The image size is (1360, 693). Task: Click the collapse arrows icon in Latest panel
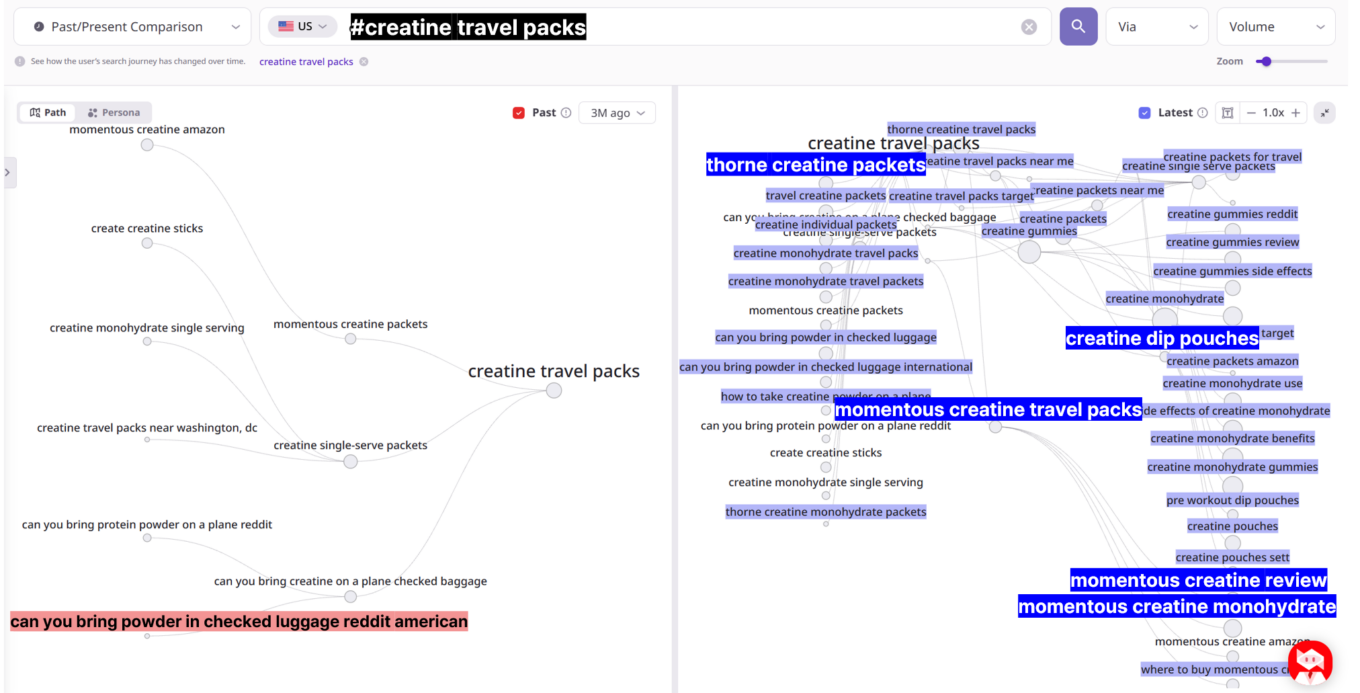[x=1325, y=113]
